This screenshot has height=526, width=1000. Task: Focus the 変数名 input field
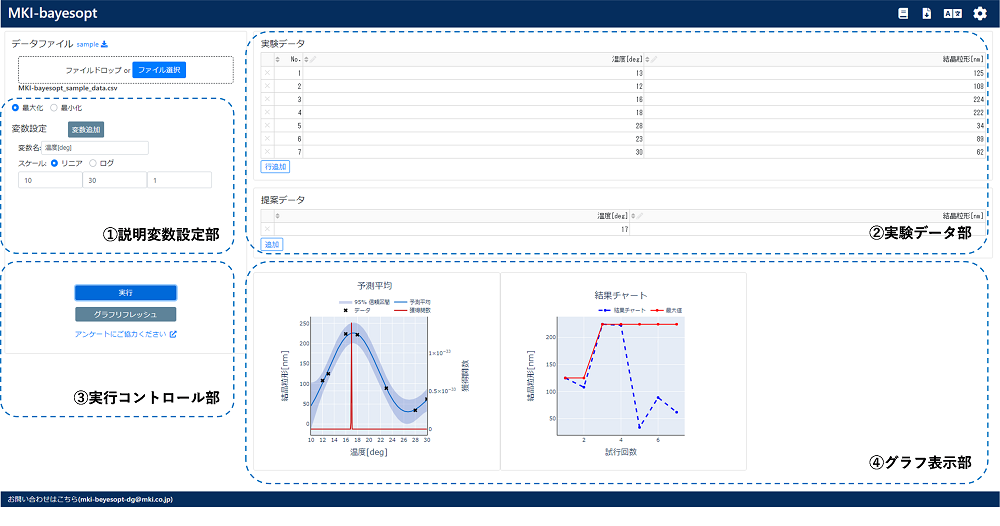tap(95, 148)
